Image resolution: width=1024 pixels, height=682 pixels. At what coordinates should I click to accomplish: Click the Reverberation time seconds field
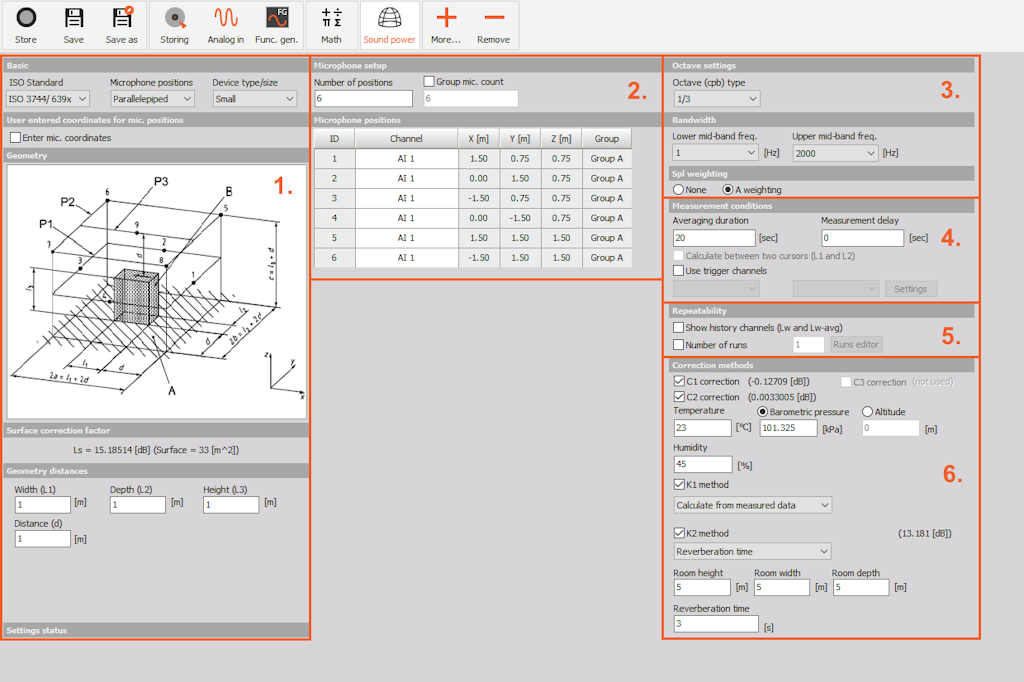716,624
